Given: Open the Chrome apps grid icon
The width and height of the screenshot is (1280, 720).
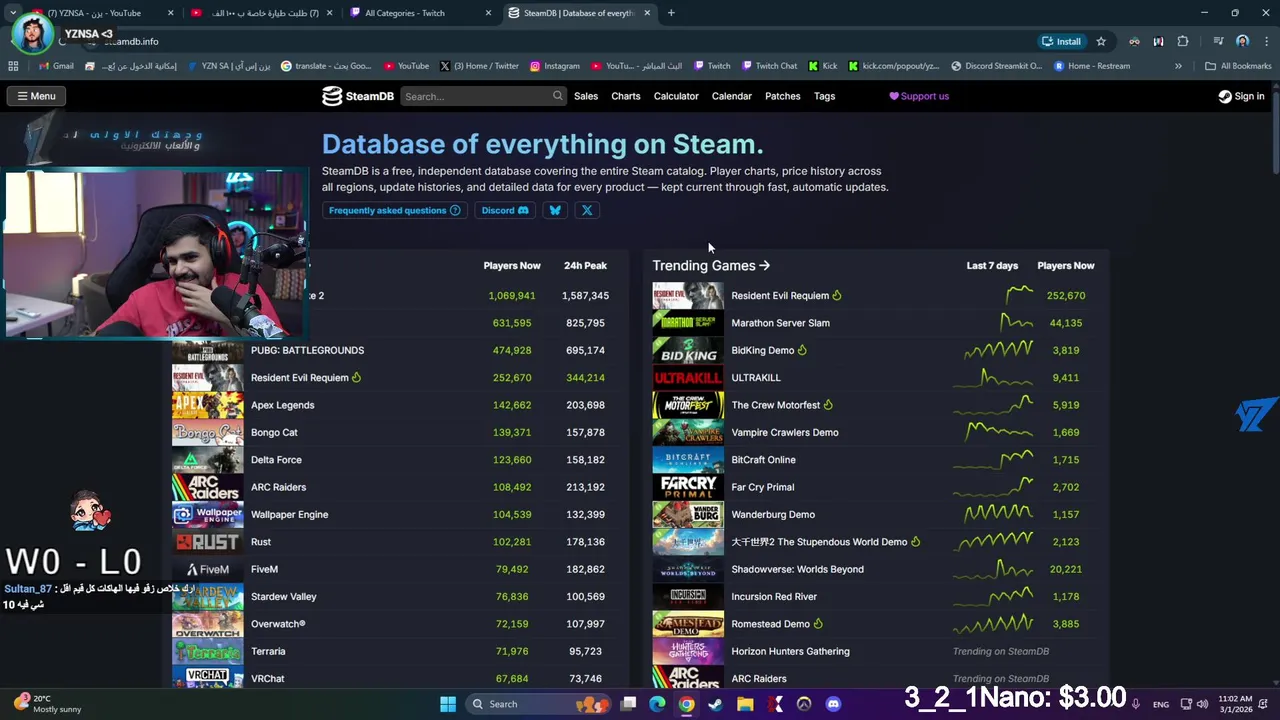Looking at the screenshot, I should [x=13, y=66].
